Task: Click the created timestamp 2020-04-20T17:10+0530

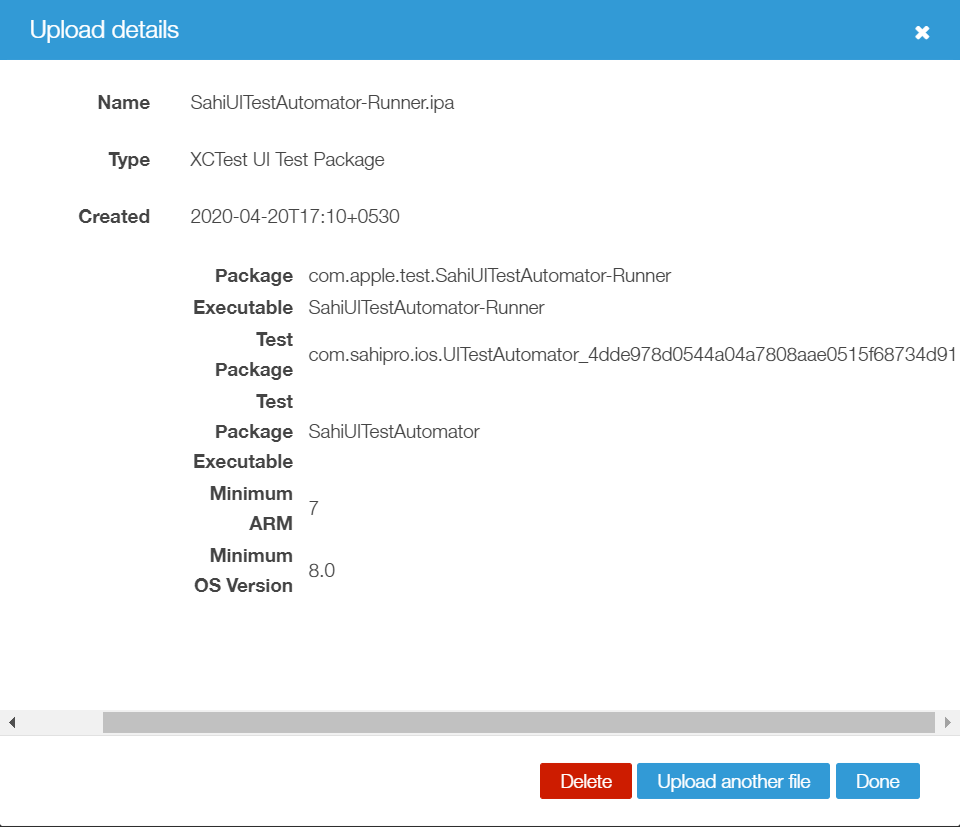Action: tap(294, 217)
